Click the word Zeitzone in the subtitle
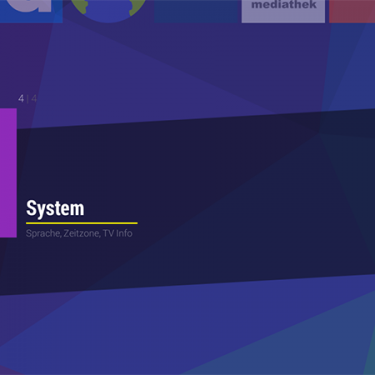This screenshot has width=375, height=375. point(82,233)
